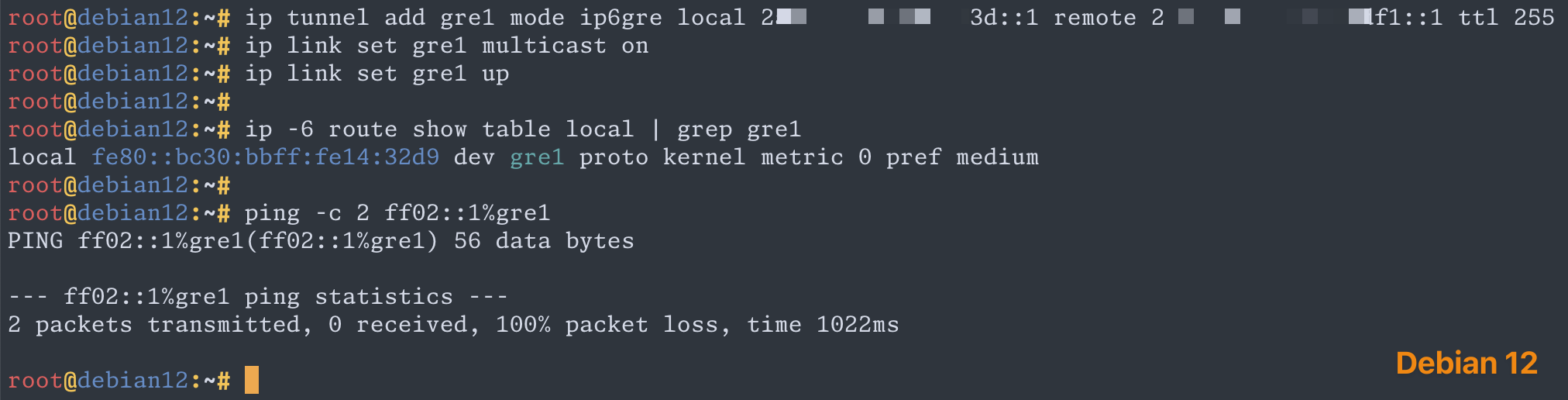Click the 'ip -6 route show' command

pos(356,129)
